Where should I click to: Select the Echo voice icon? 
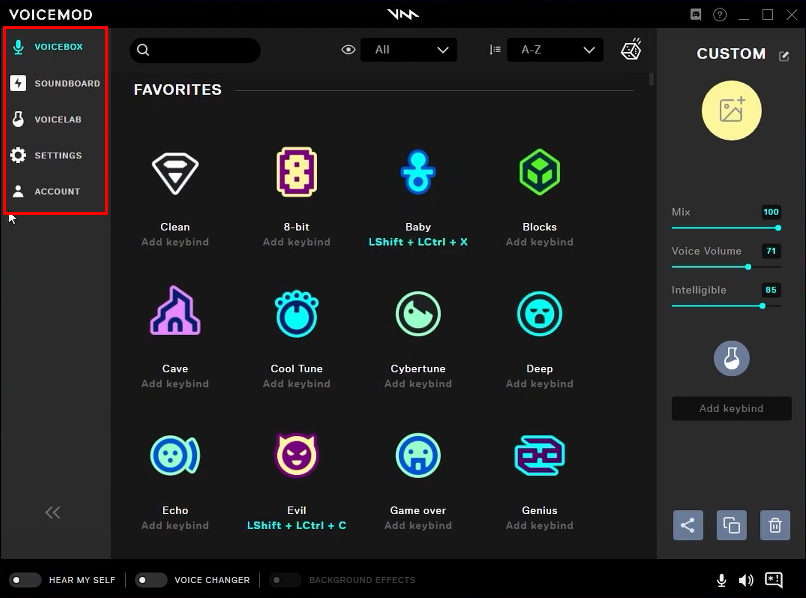click(175, 455)
